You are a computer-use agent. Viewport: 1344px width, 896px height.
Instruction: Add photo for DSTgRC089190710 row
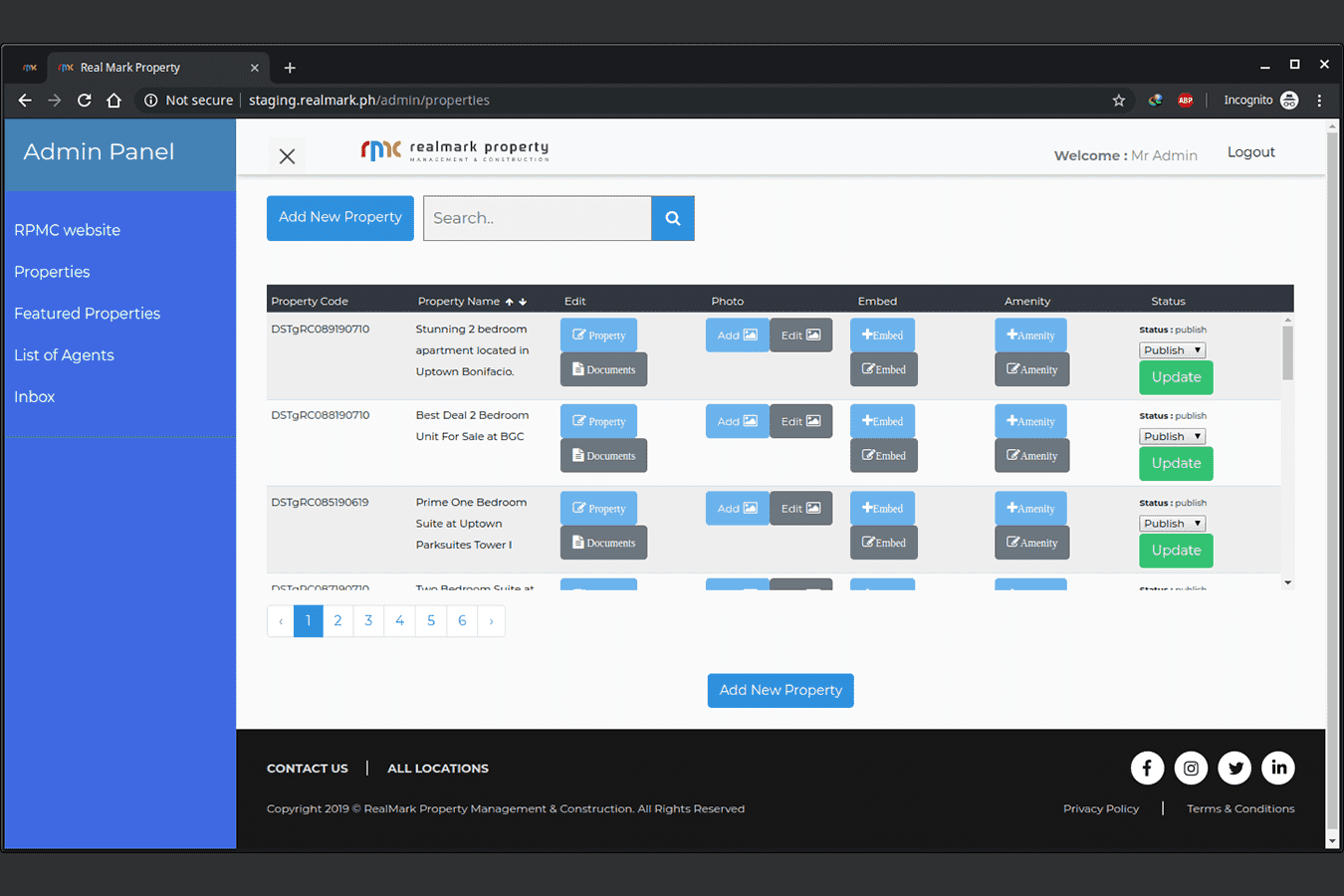737,336
